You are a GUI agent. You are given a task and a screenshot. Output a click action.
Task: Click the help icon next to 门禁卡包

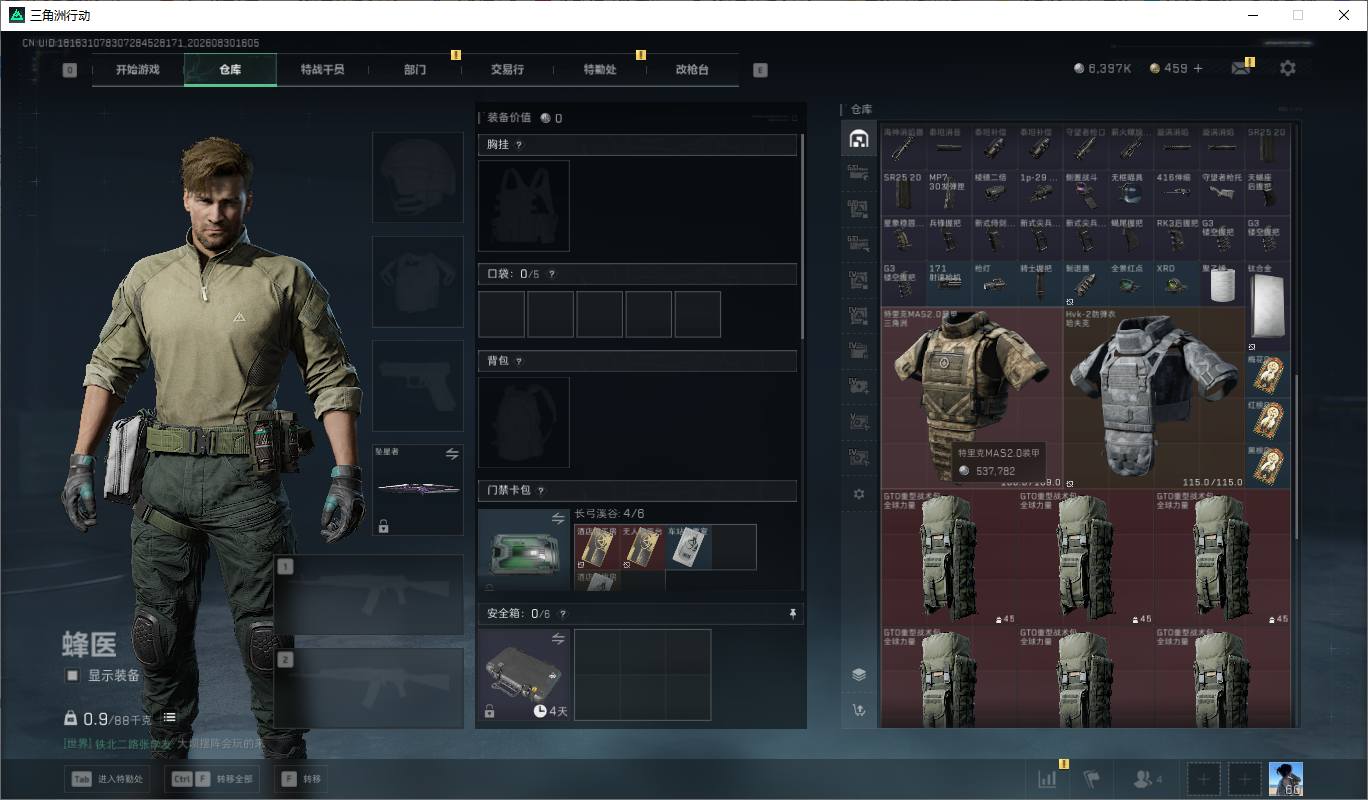pyautogui.click(x=540, y=491)
